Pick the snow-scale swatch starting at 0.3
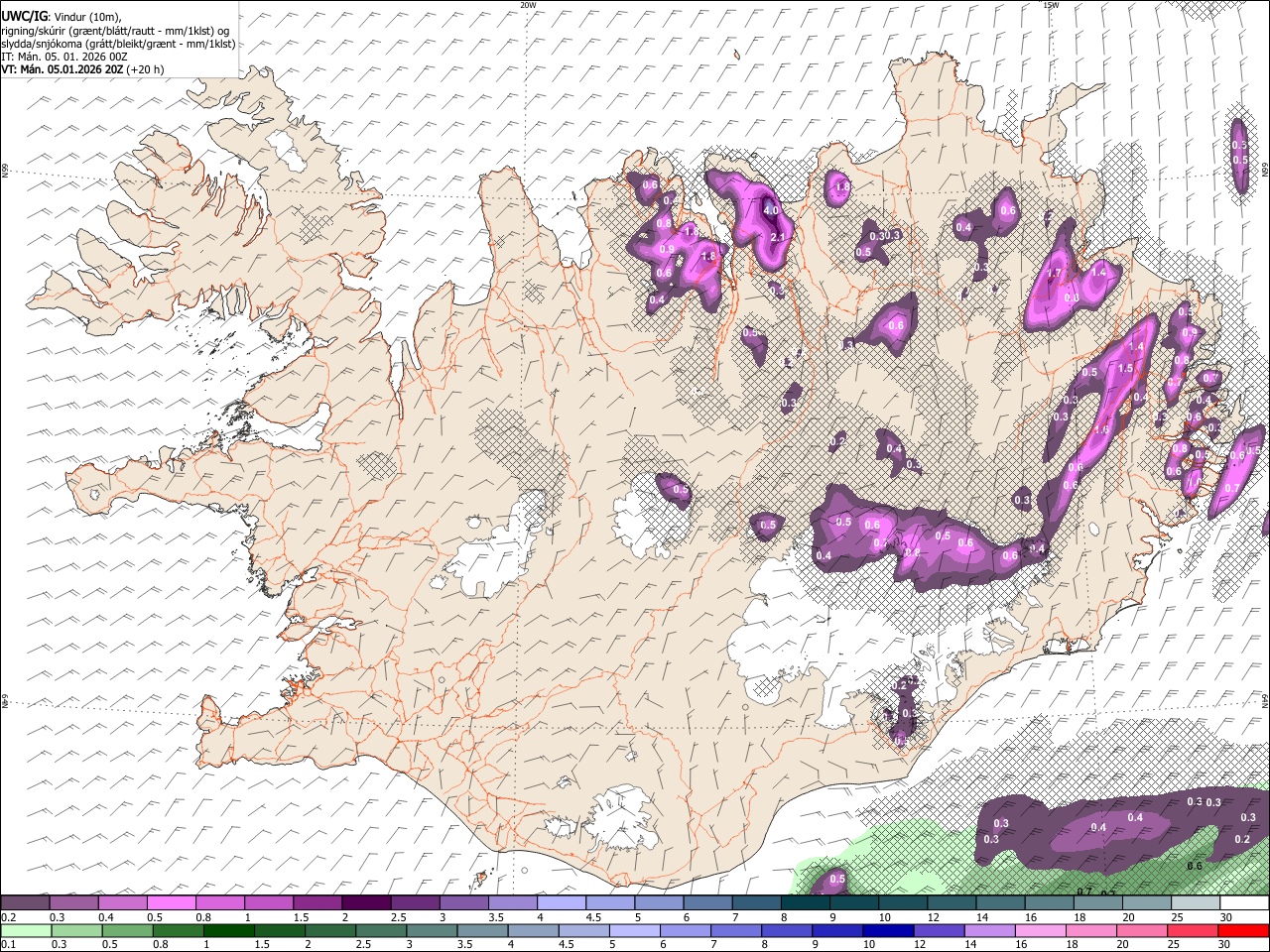1270x952 pixels. [73, 902]
